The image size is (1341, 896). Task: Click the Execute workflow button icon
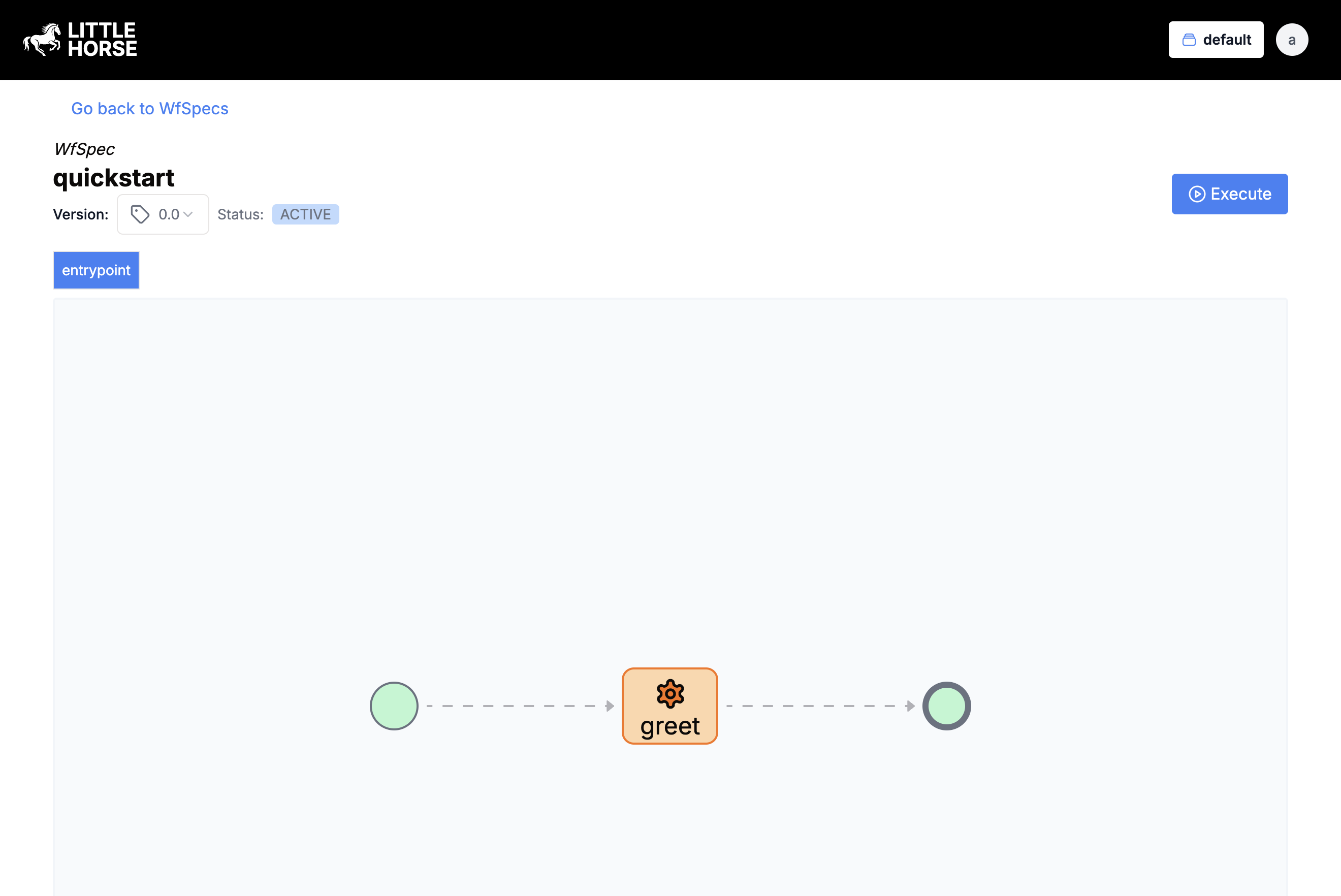(x=1196, y=194)
